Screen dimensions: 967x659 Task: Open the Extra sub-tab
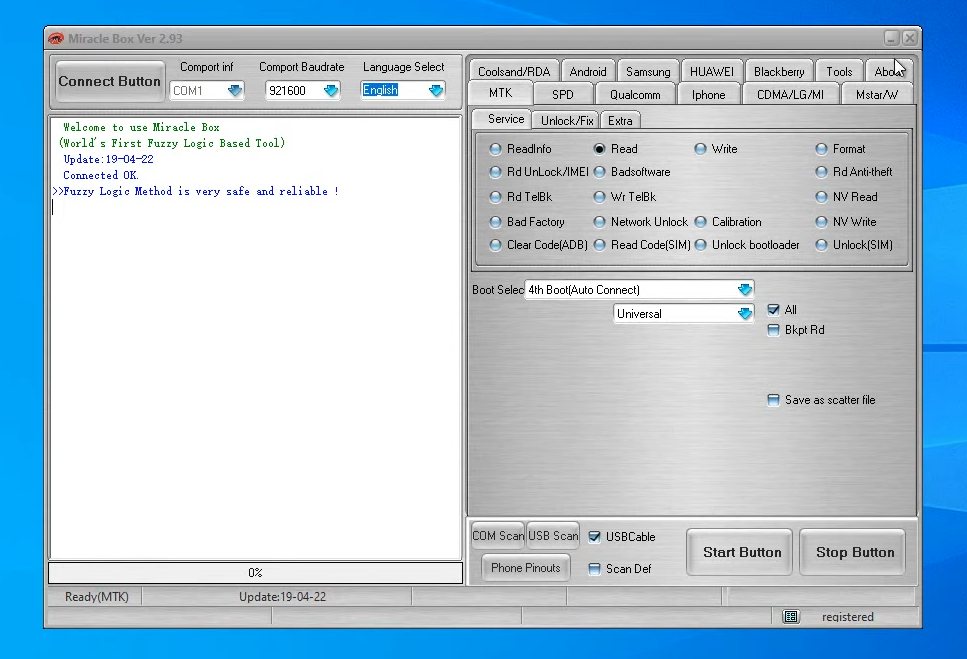pyautogui.click(x=620, y=121)
